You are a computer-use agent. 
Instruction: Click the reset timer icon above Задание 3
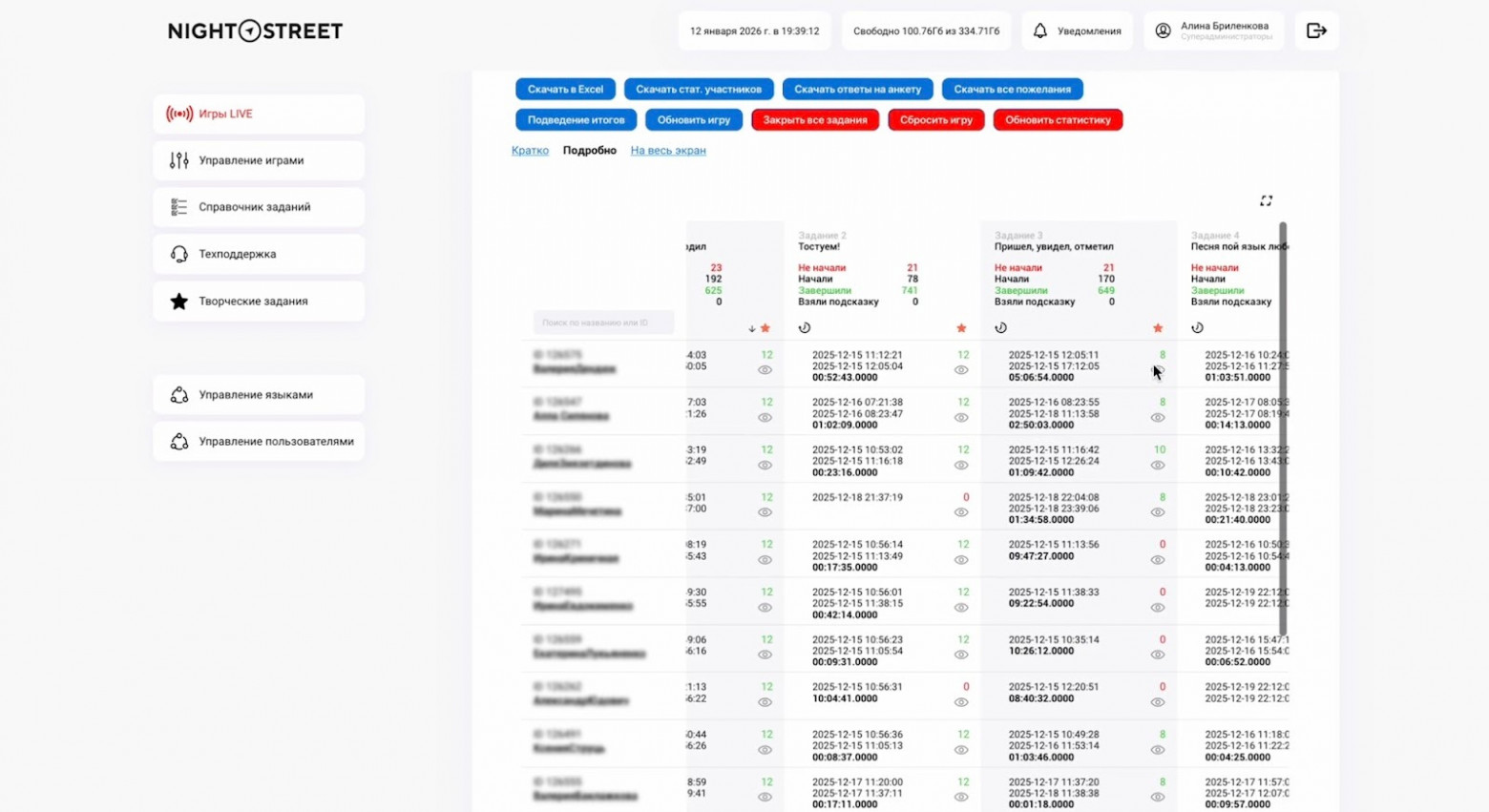click(x=999, y=327)
